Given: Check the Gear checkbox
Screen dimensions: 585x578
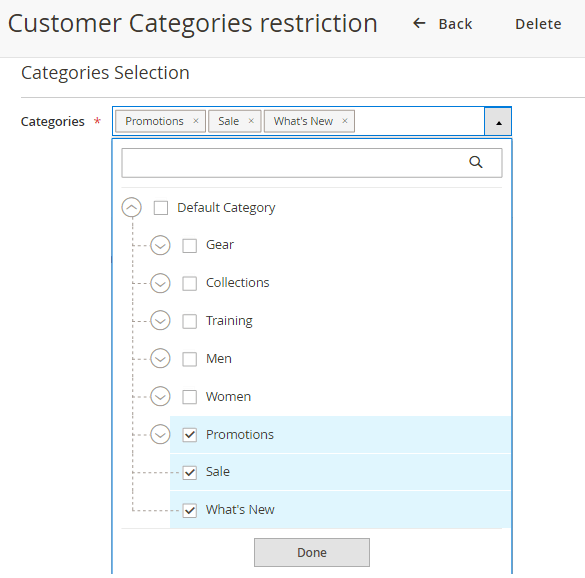Looking at the screenshot, I should tap(190, 246).
